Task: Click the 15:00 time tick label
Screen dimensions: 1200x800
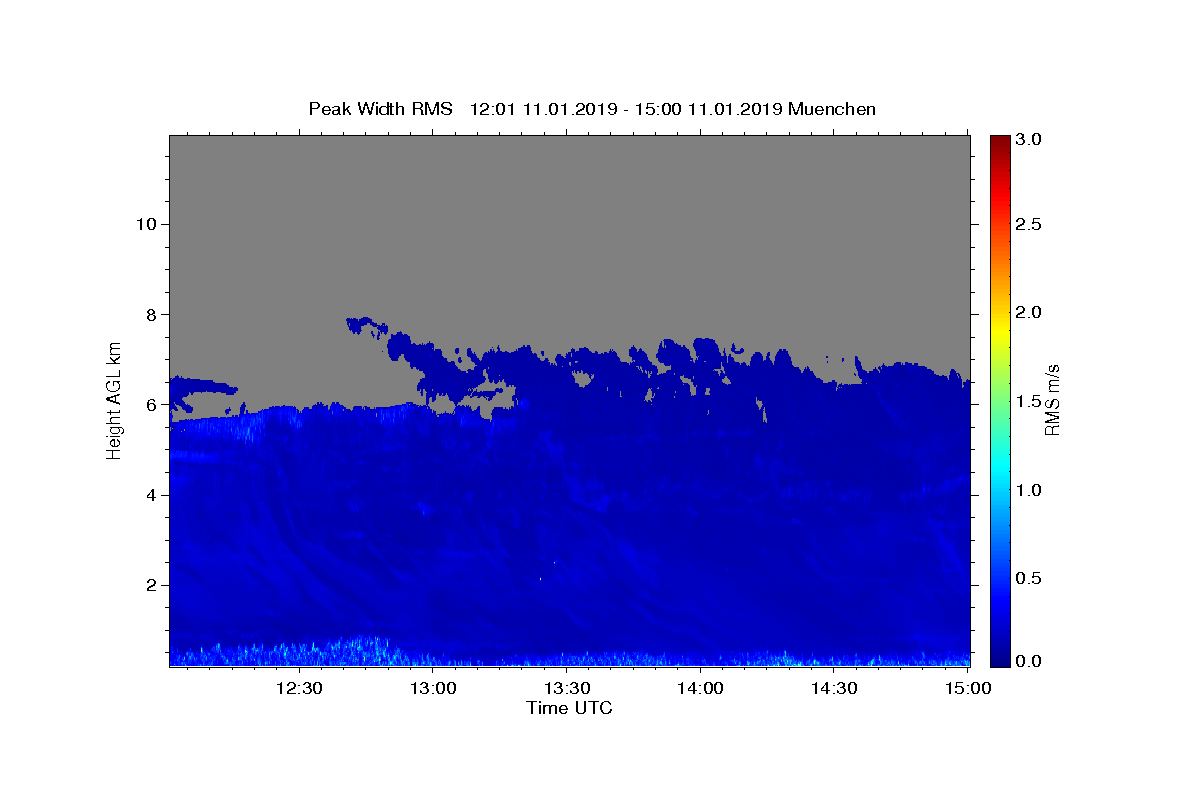Action: (967, 688)
